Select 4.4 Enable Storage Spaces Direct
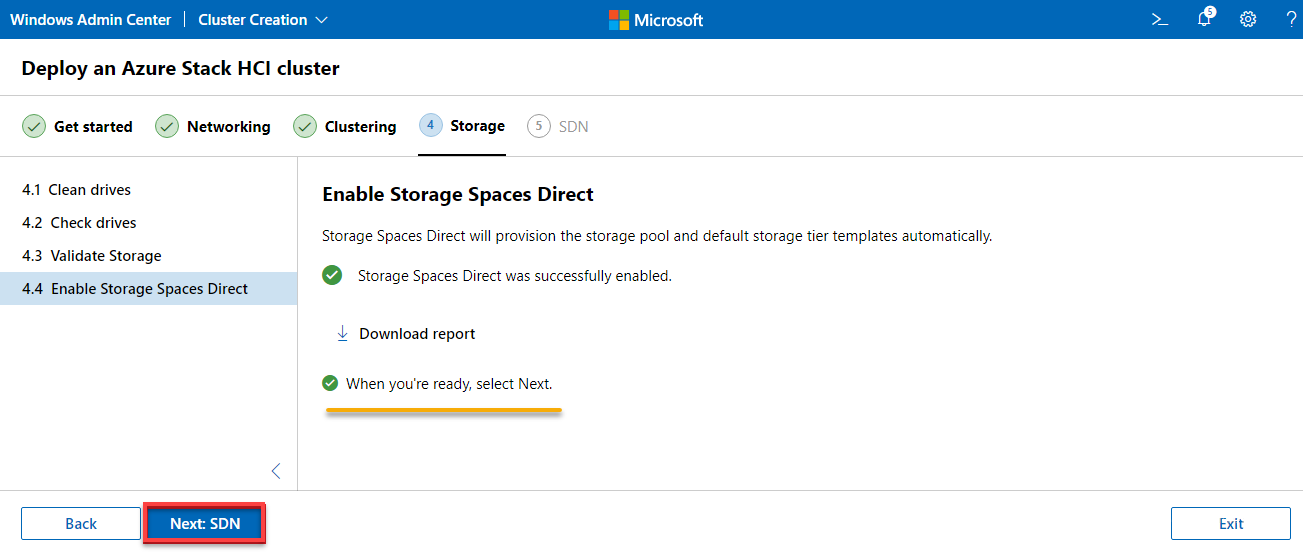1303x556 pixels. [148, 289]
